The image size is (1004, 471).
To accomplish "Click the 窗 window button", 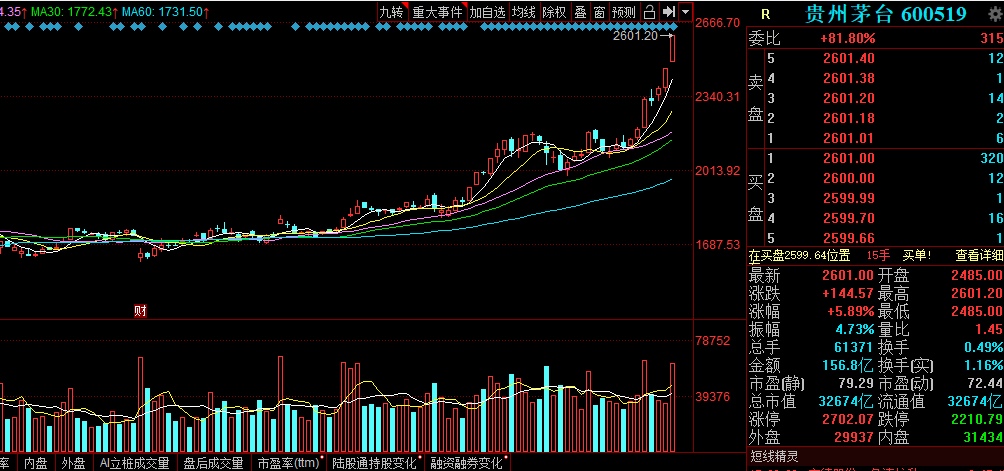I will click(599, 12).
